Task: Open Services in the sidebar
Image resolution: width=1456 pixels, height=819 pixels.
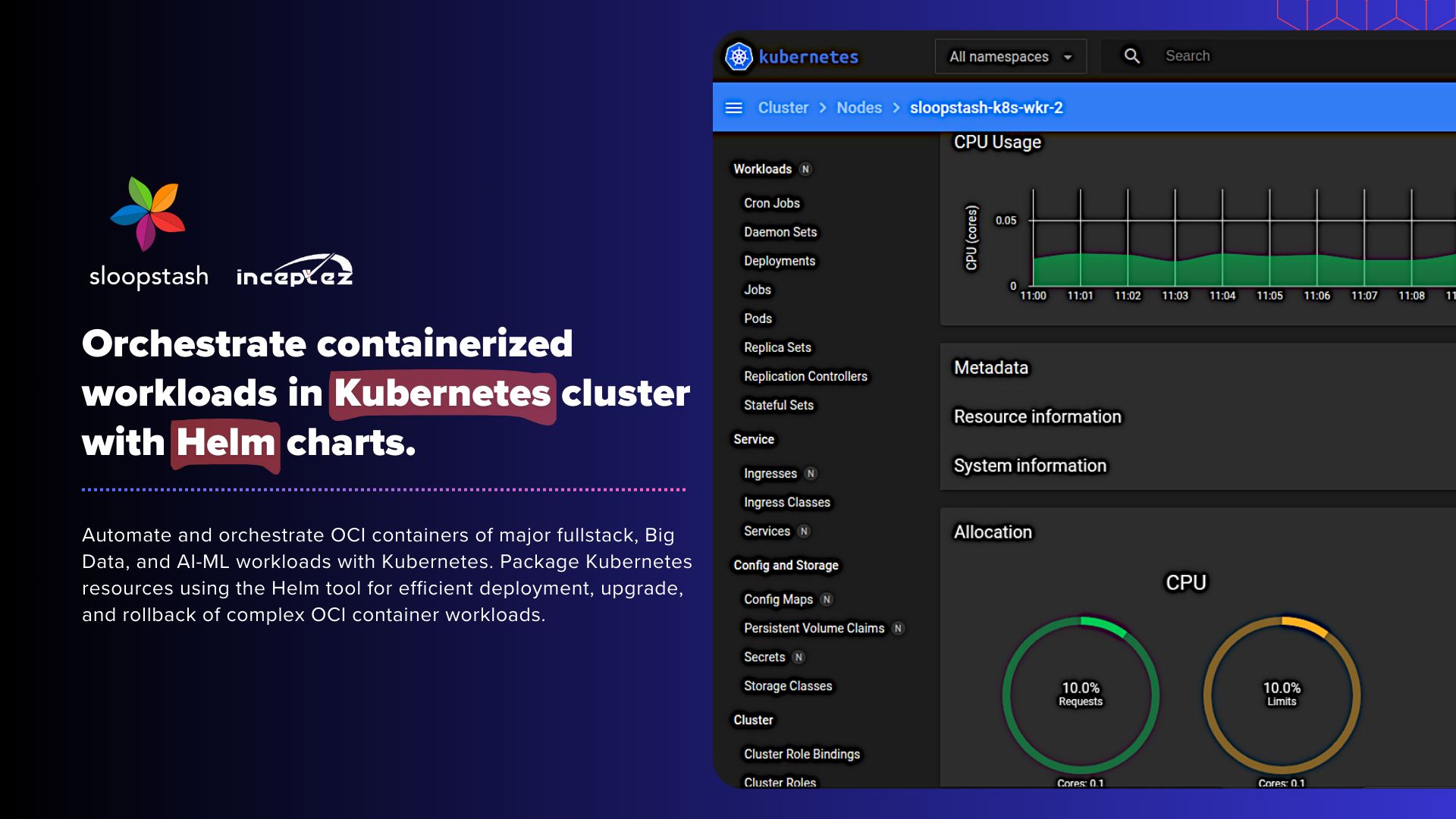Action: (x=767, y=531)
